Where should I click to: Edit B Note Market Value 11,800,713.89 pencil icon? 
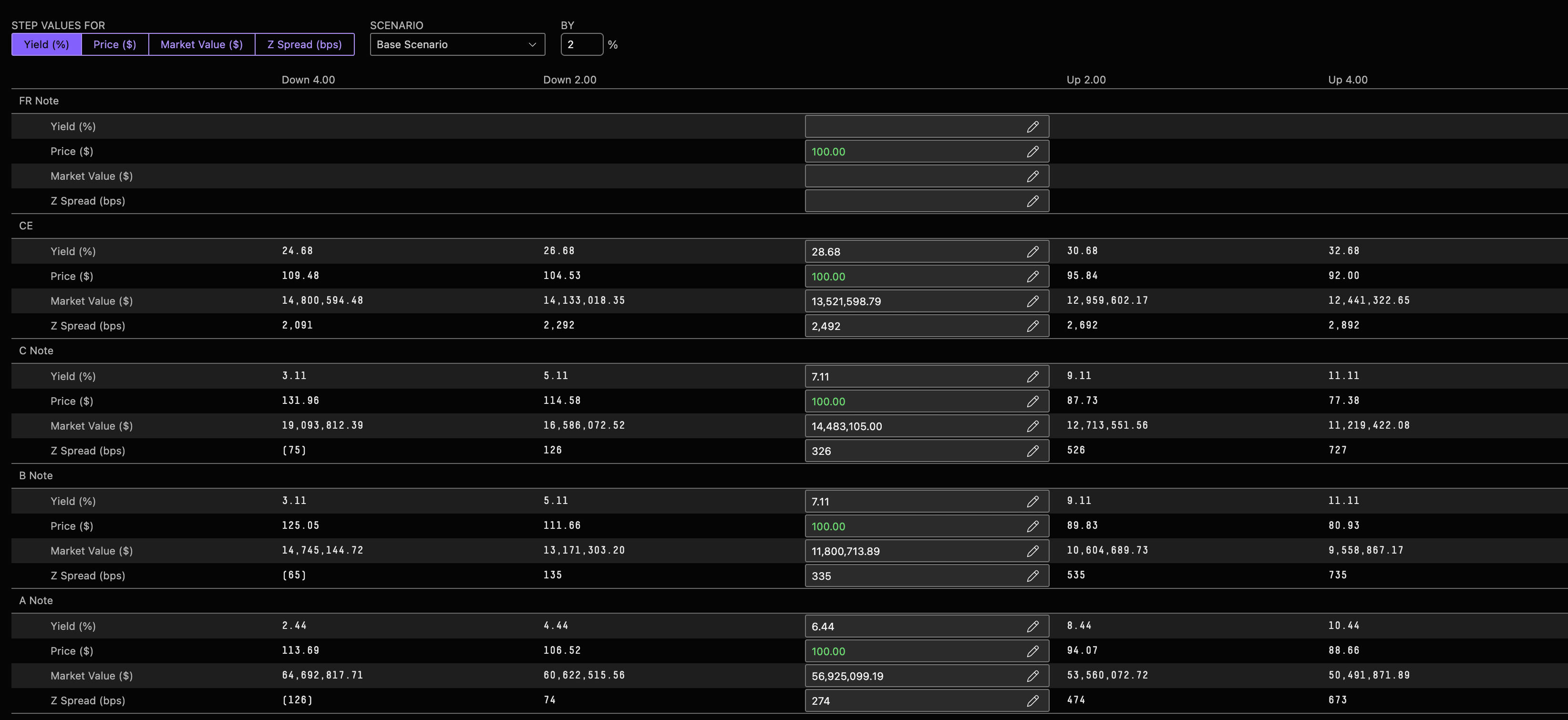click(1032, 551)
